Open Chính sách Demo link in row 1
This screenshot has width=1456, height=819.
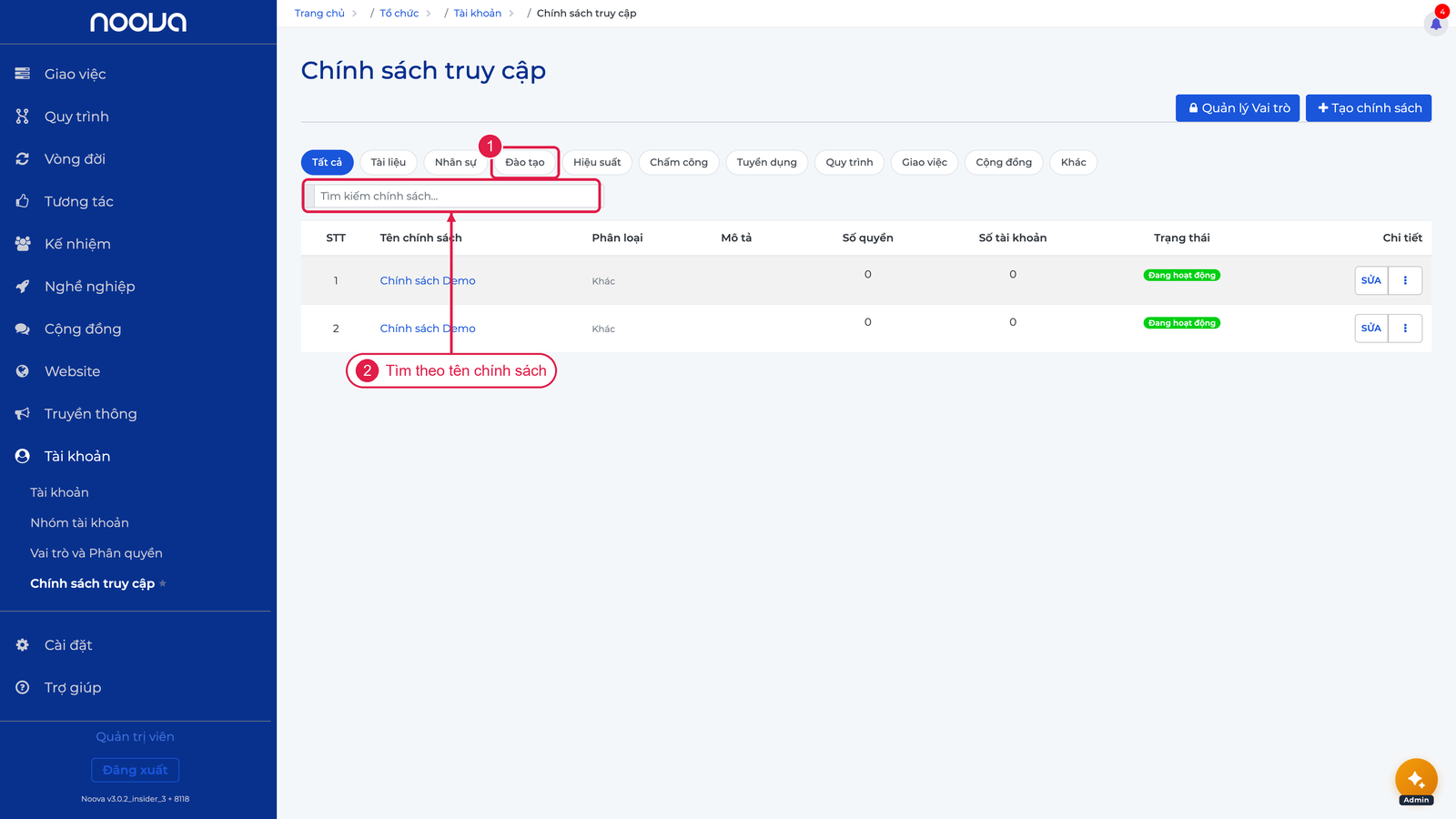point(428,280)
